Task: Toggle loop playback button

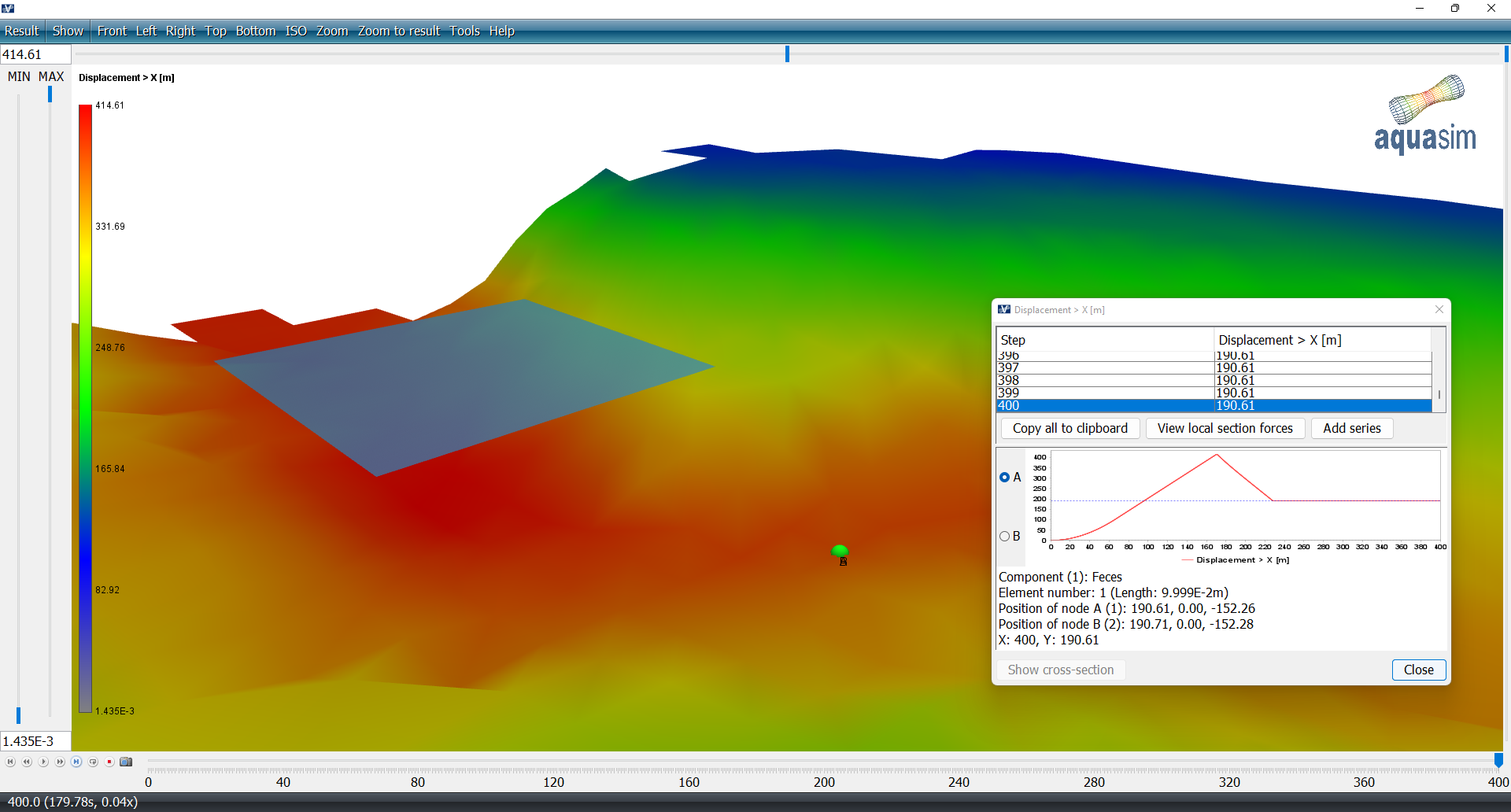Action: coord(93,762)
